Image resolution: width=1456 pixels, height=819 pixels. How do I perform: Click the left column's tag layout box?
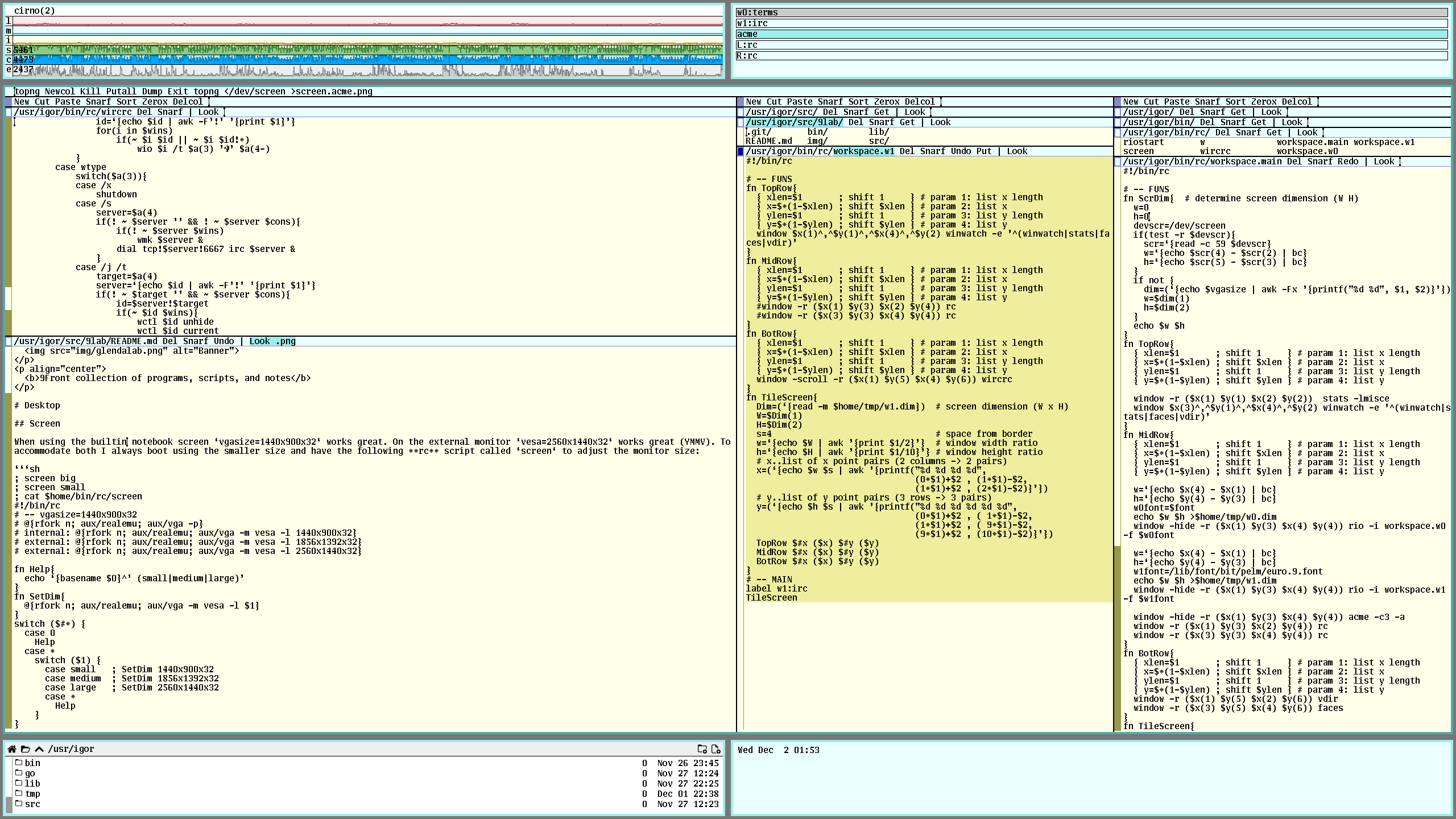click(x=9, y=102)
